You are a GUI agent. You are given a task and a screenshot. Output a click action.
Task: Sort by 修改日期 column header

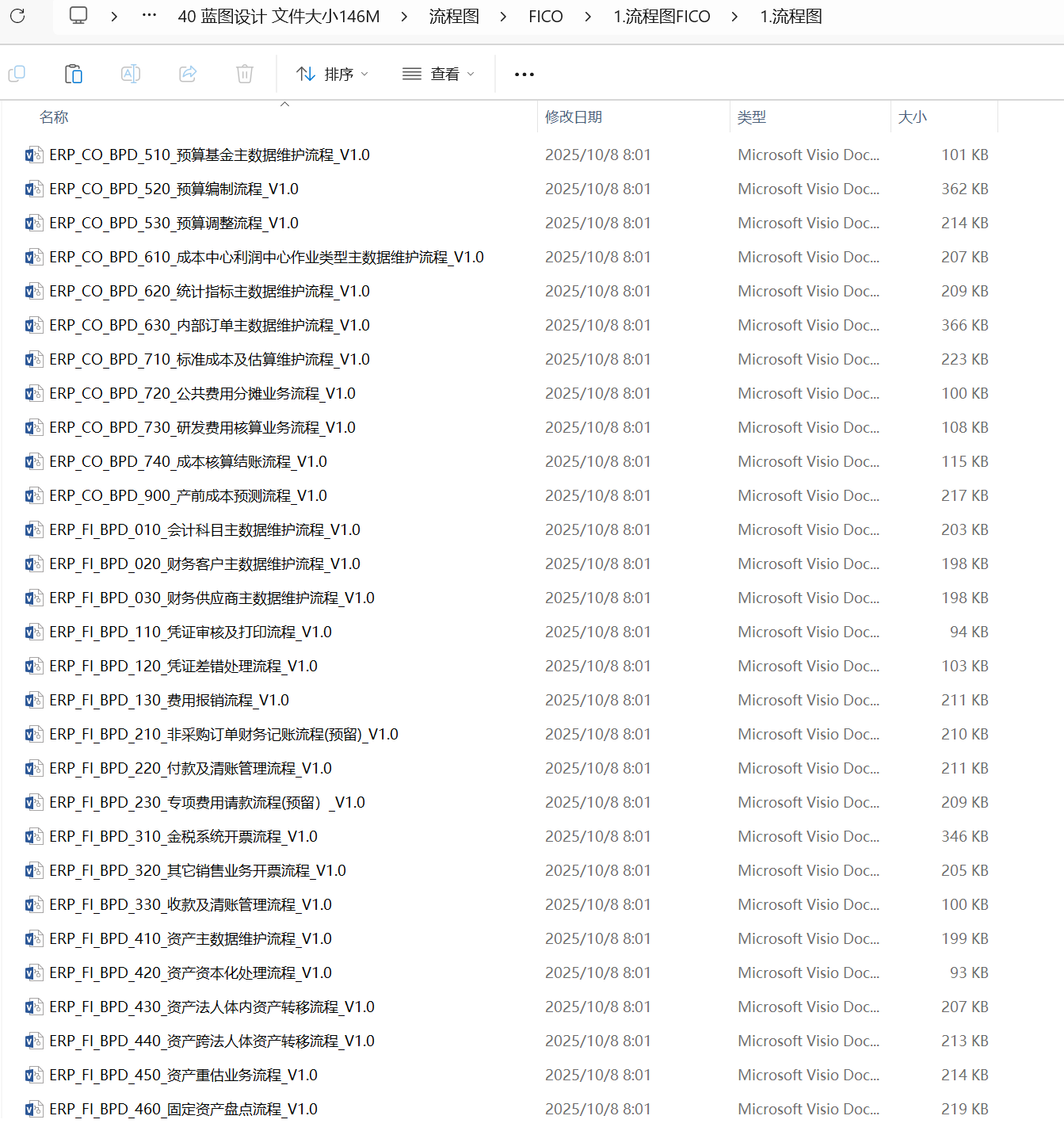pos(574,117)
